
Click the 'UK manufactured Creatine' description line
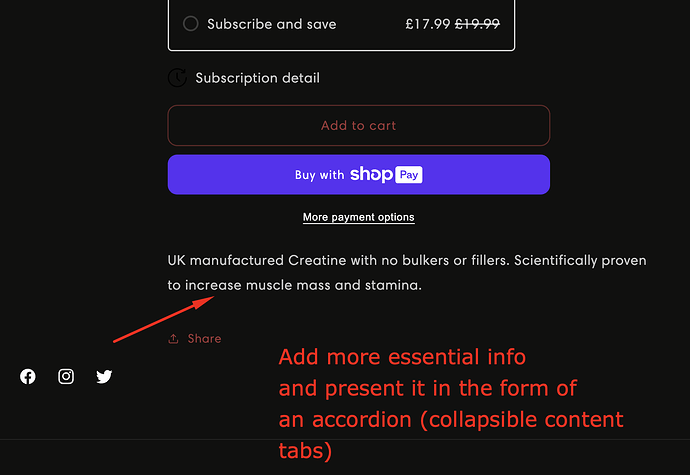coord(407,260)
